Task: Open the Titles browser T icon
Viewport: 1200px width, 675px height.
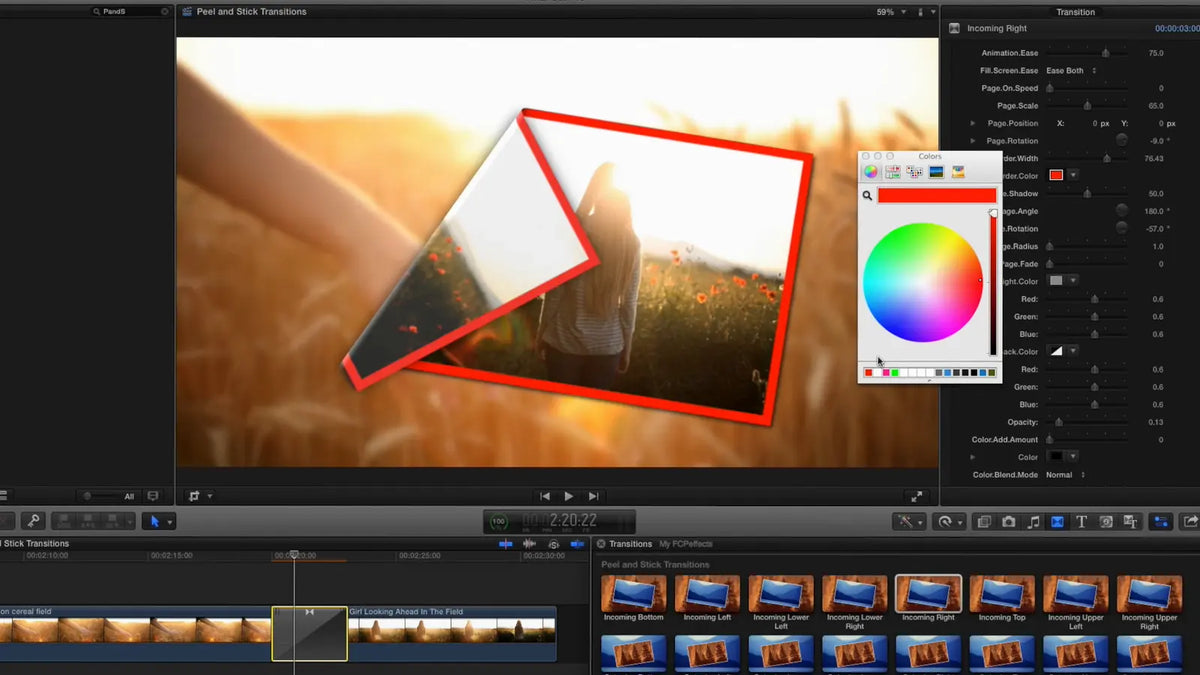Action: point(1082,521)
